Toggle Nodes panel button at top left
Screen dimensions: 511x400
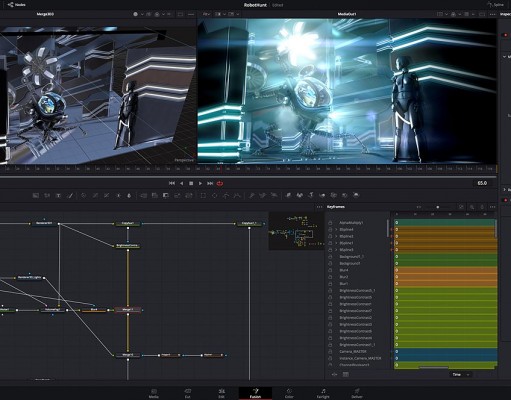tap(16, 5)
